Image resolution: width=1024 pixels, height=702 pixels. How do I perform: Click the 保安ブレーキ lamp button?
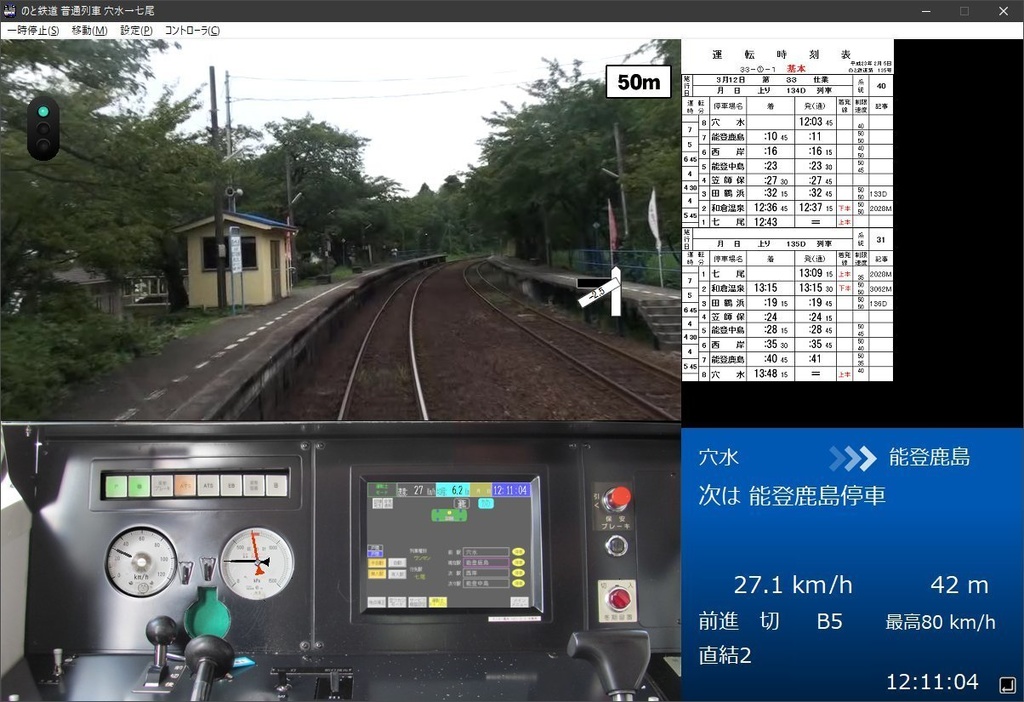pyautogui.click(x=161, y=485)
